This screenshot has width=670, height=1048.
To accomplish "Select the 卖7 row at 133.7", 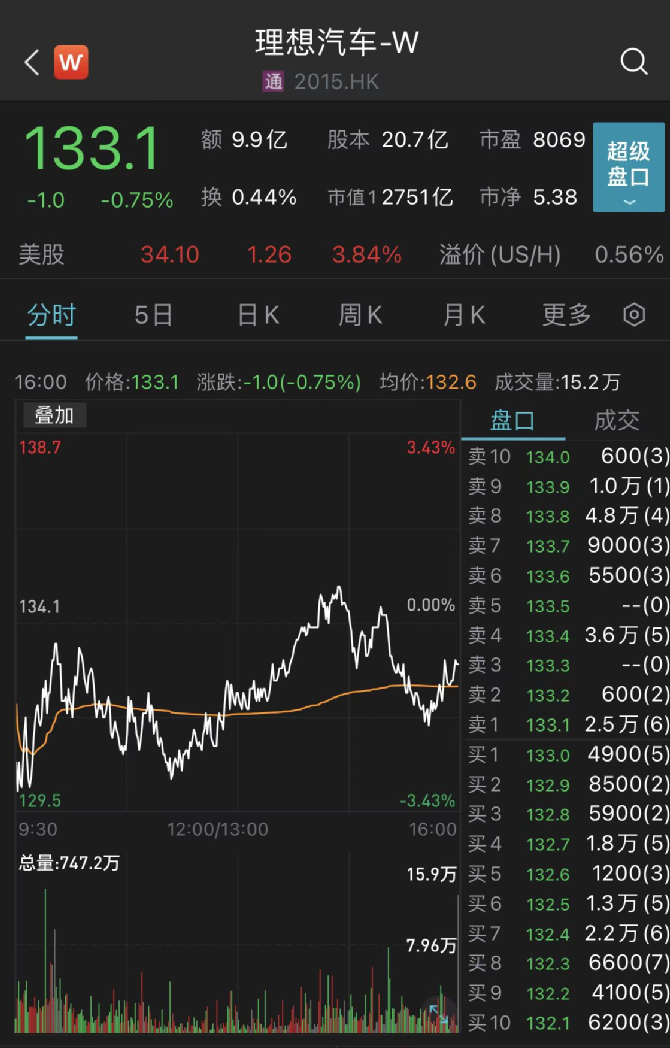I will click(x=566, y=545).
